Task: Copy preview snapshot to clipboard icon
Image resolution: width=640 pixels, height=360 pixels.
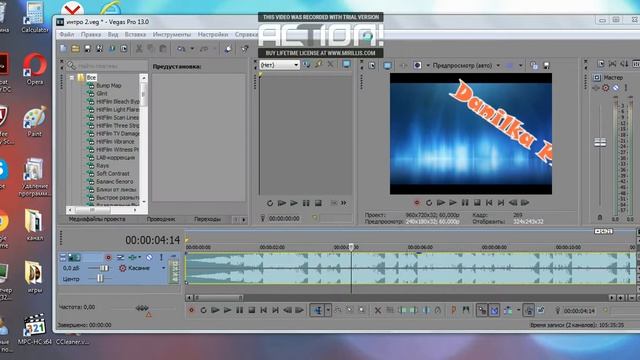Action: (534, 65)
